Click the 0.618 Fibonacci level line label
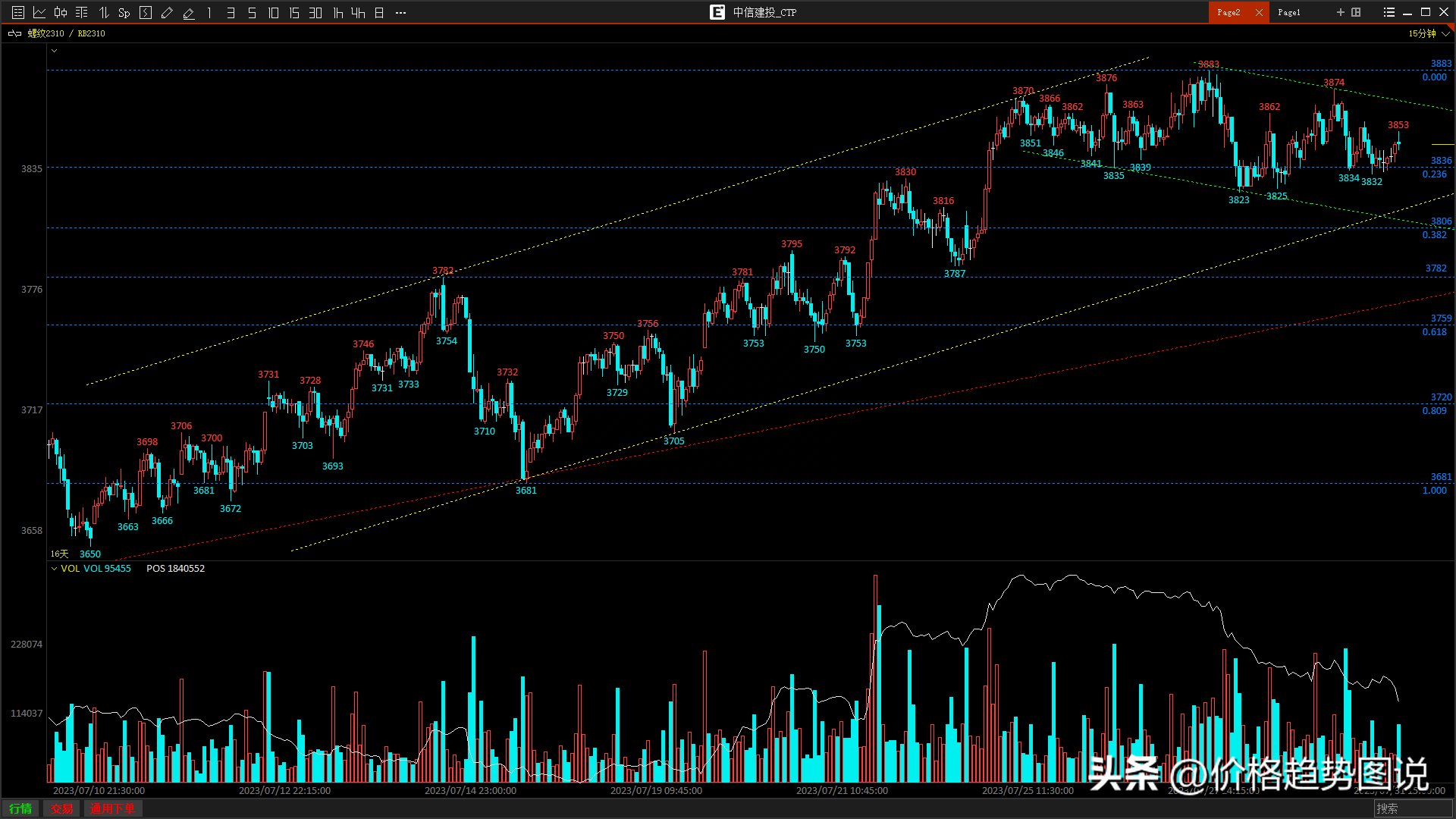 coord(1434,332)
